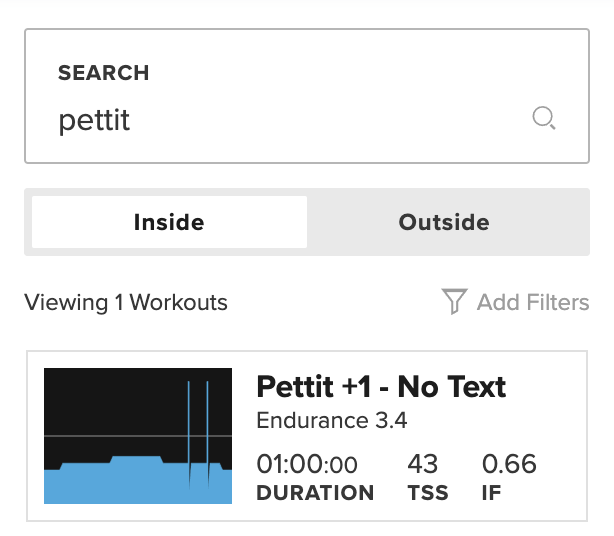614x536 pixels.
Task: Switch to the Outside workouts tab
Action: click(x=444, y=222)
